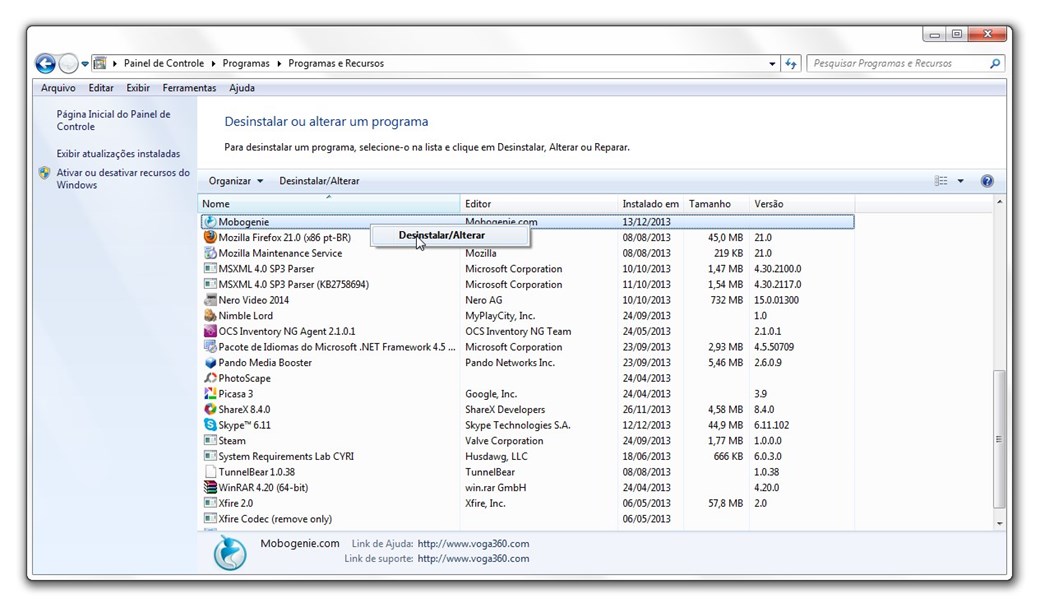Choose Desinstalar/Alterar from the context menu
Image resolution: width=1040 pixels, height=603 pixels.
pyautogui.click(x=441, y=235)
